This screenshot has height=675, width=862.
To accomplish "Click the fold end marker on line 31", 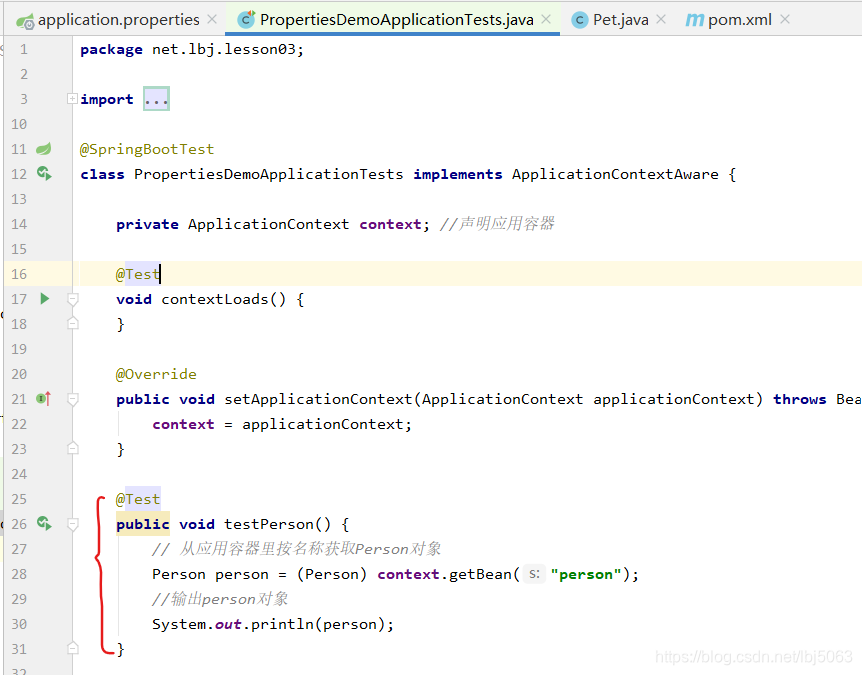I will coord(73,648).
